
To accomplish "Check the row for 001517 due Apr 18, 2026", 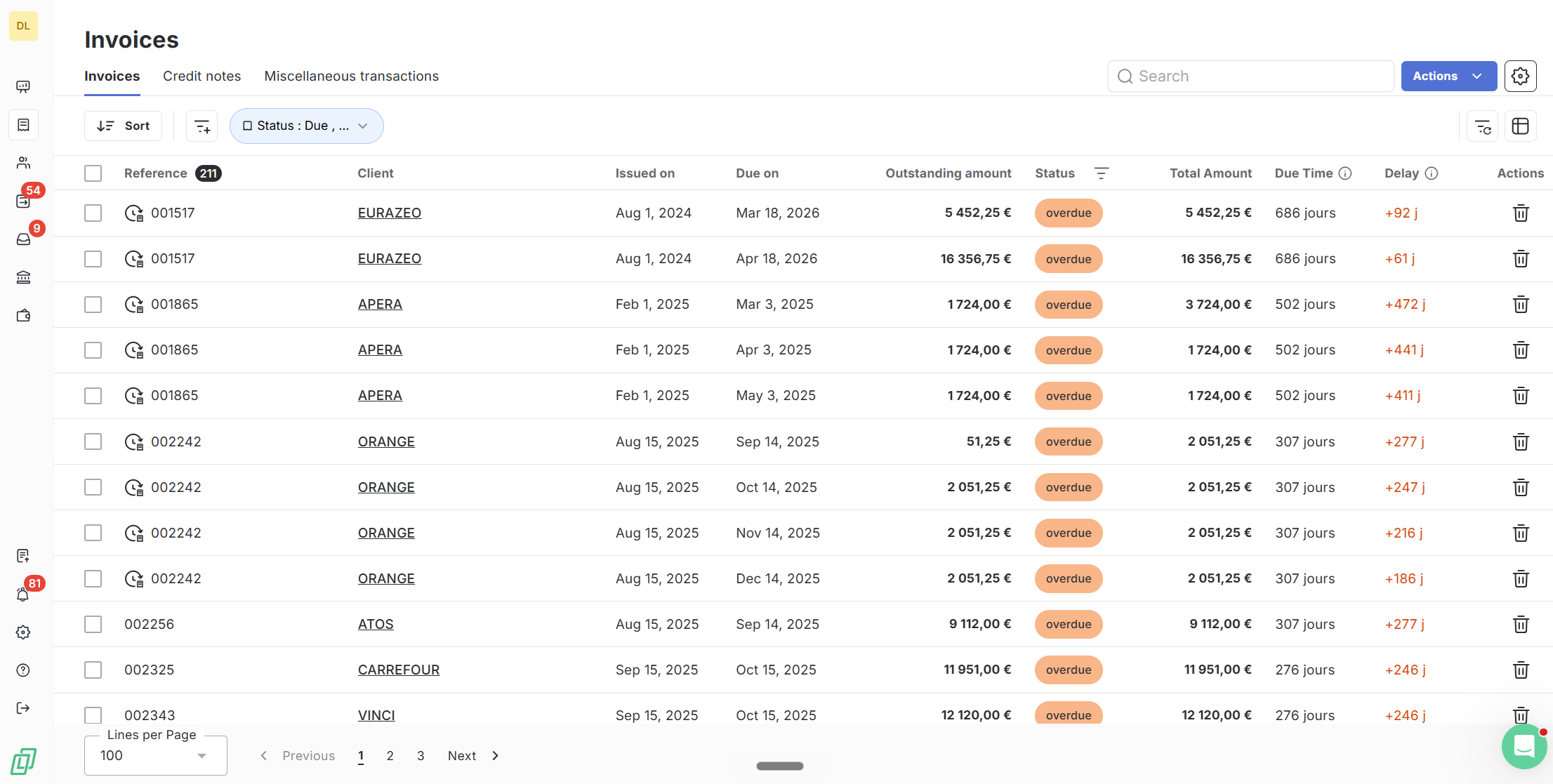I will pos(93,259).
